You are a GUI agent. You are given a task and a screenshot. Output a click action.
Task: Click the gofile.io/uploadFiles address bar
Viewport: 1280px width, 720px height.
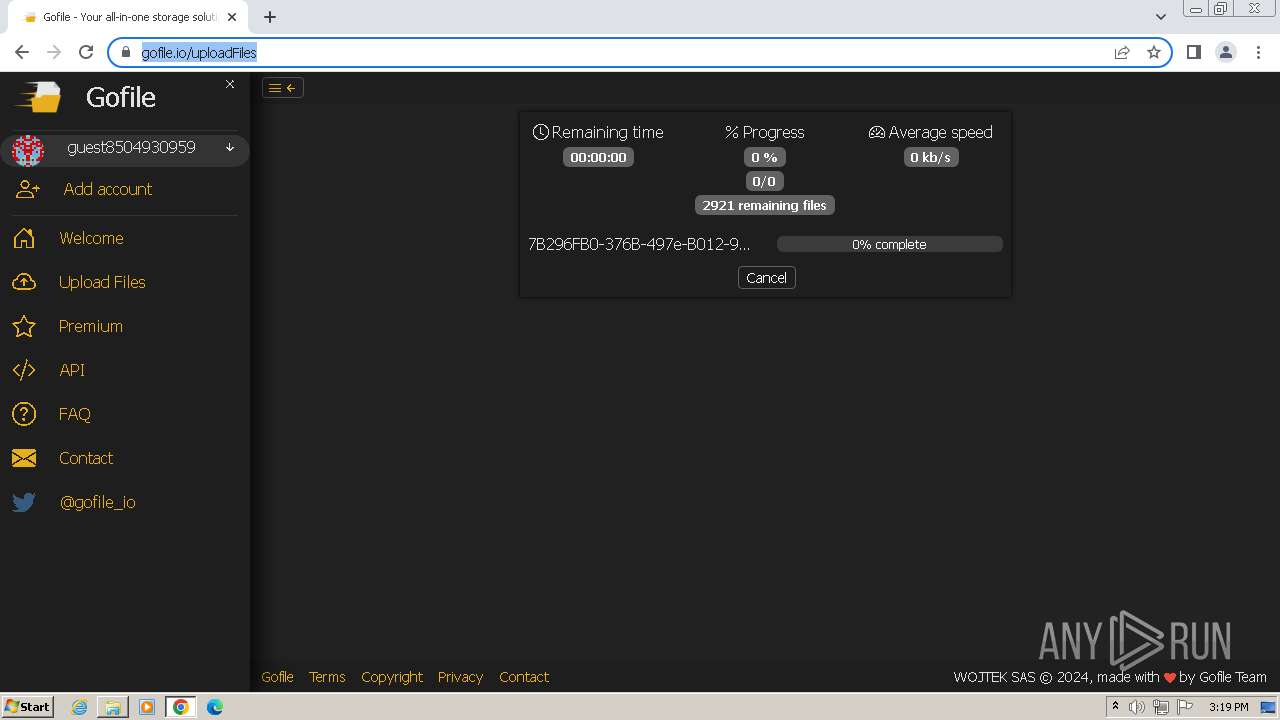click(640, 52)
